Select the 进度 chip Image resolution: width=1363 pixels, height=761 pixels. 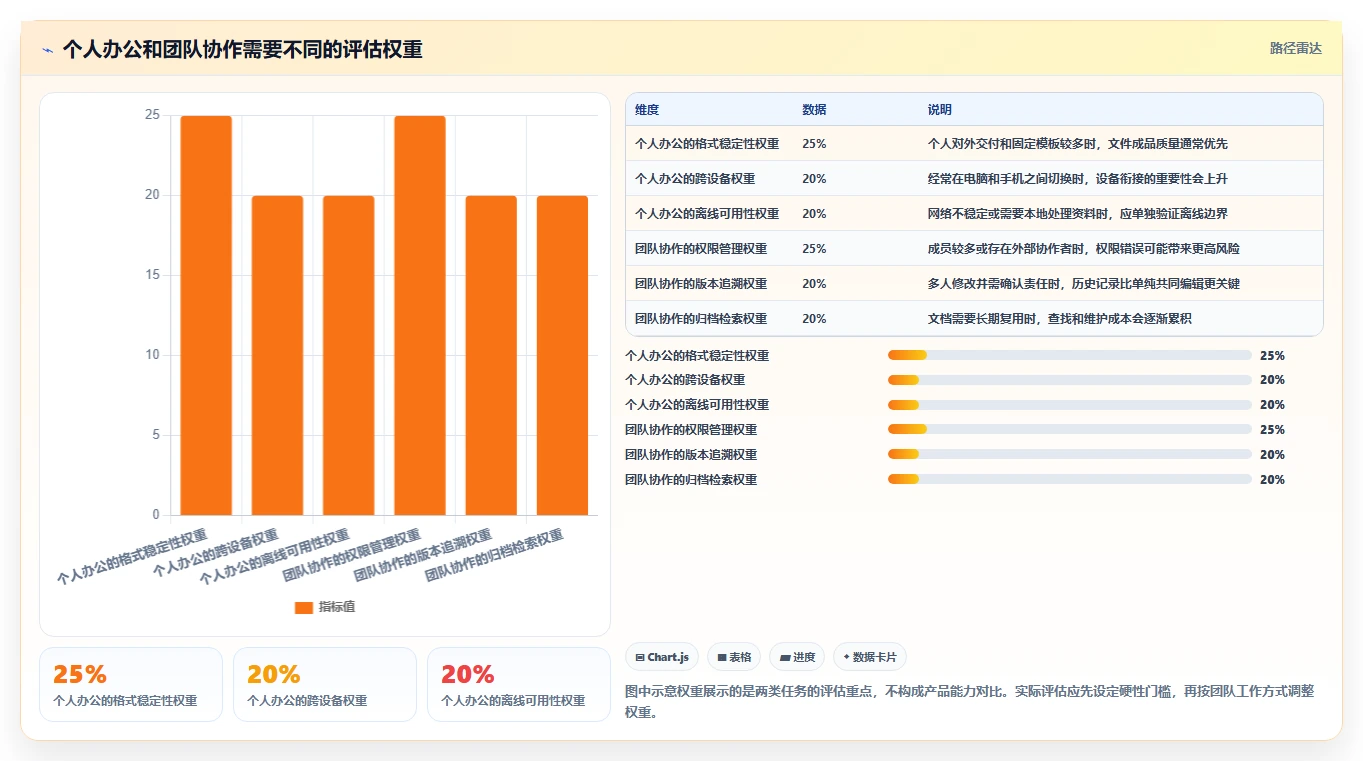click(x=797, y=657)
